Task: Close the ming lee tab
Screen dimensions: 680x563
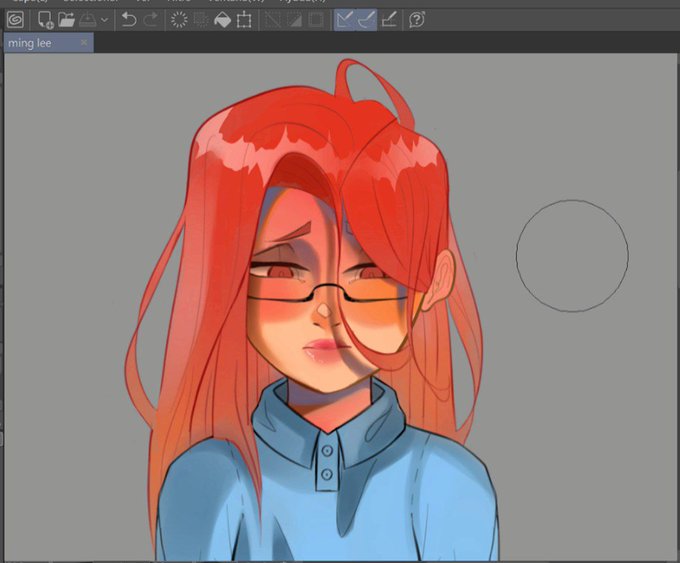Action: pos(84,43)
